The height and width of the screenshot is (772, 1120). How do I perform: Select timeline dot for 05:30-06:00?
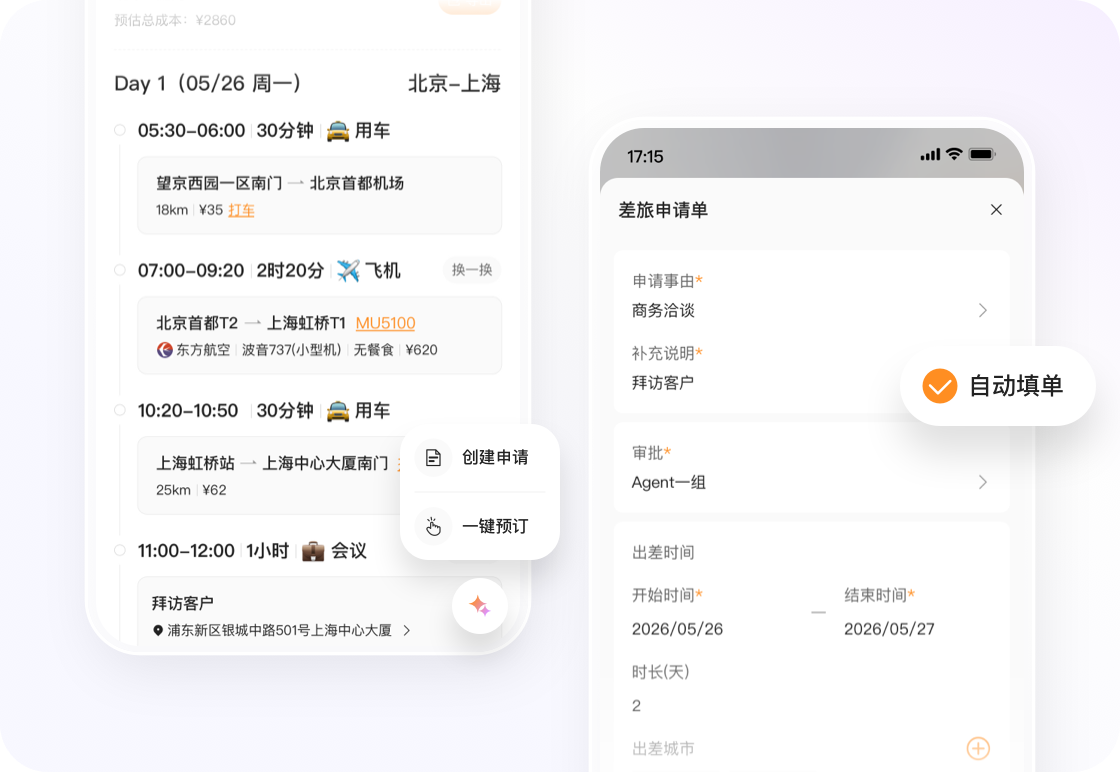click(120, 130)
